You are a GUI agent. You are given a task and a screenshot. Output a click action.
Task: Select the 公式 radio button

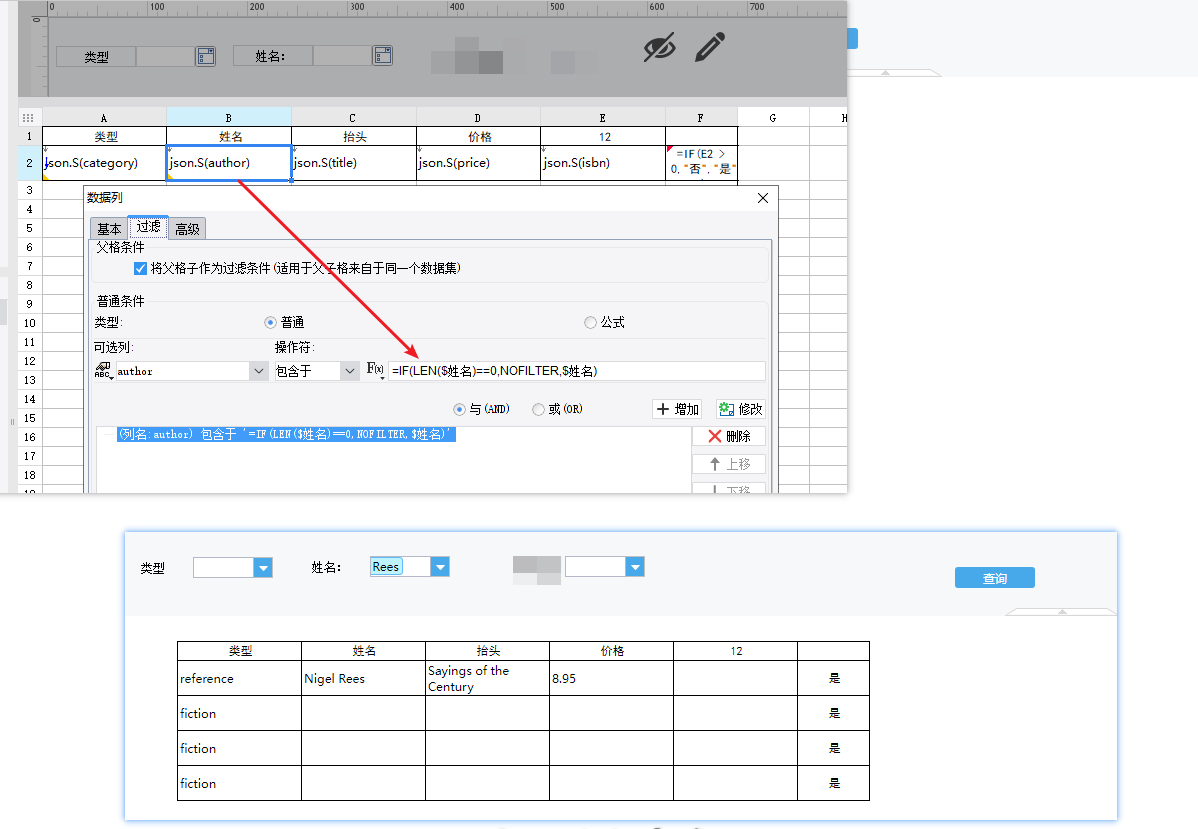pos(590,323)
